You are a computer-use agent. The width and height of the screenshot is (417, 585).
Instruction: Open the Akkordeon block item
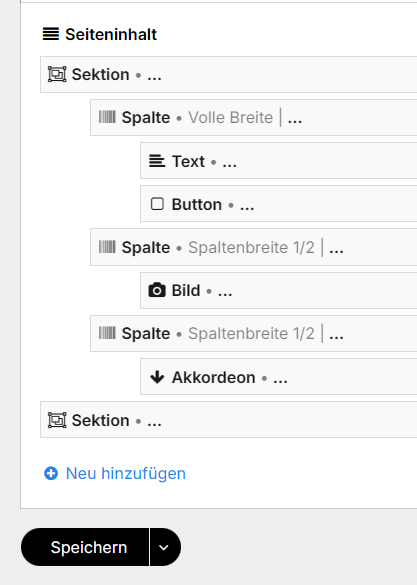coord(279,377)
